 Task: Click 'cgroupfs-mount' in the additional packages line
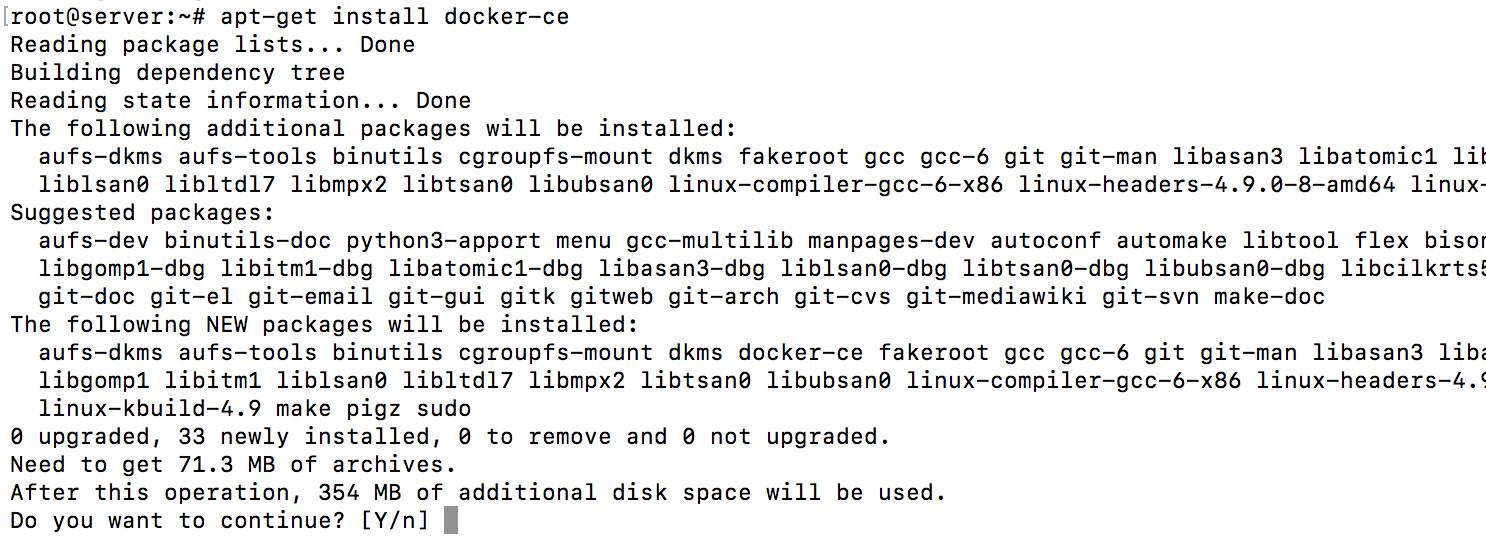tap(555, 157)
